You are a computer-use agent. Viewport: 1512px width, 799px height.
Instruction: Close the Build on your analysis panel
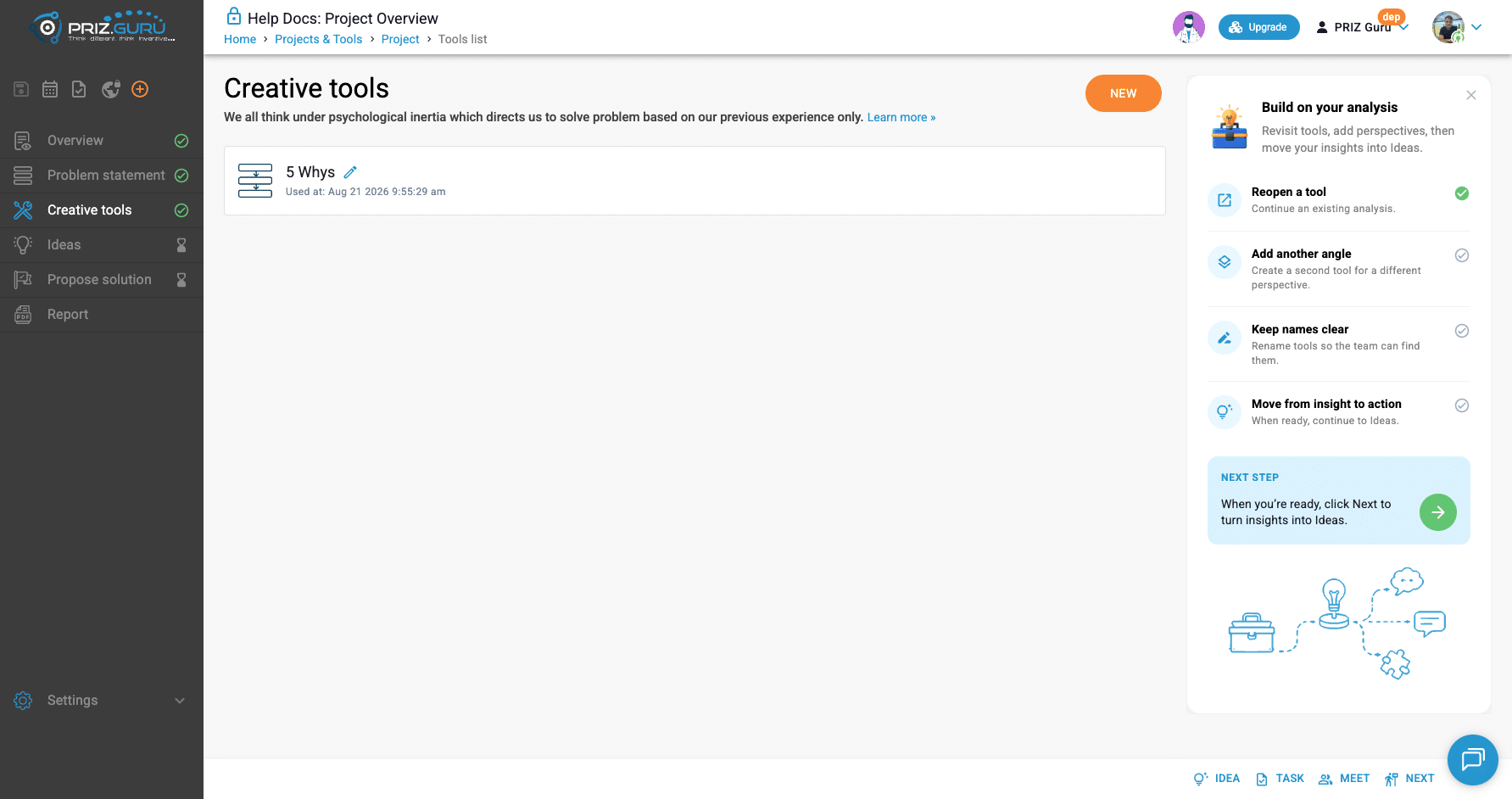click(x=1471, y=95)
